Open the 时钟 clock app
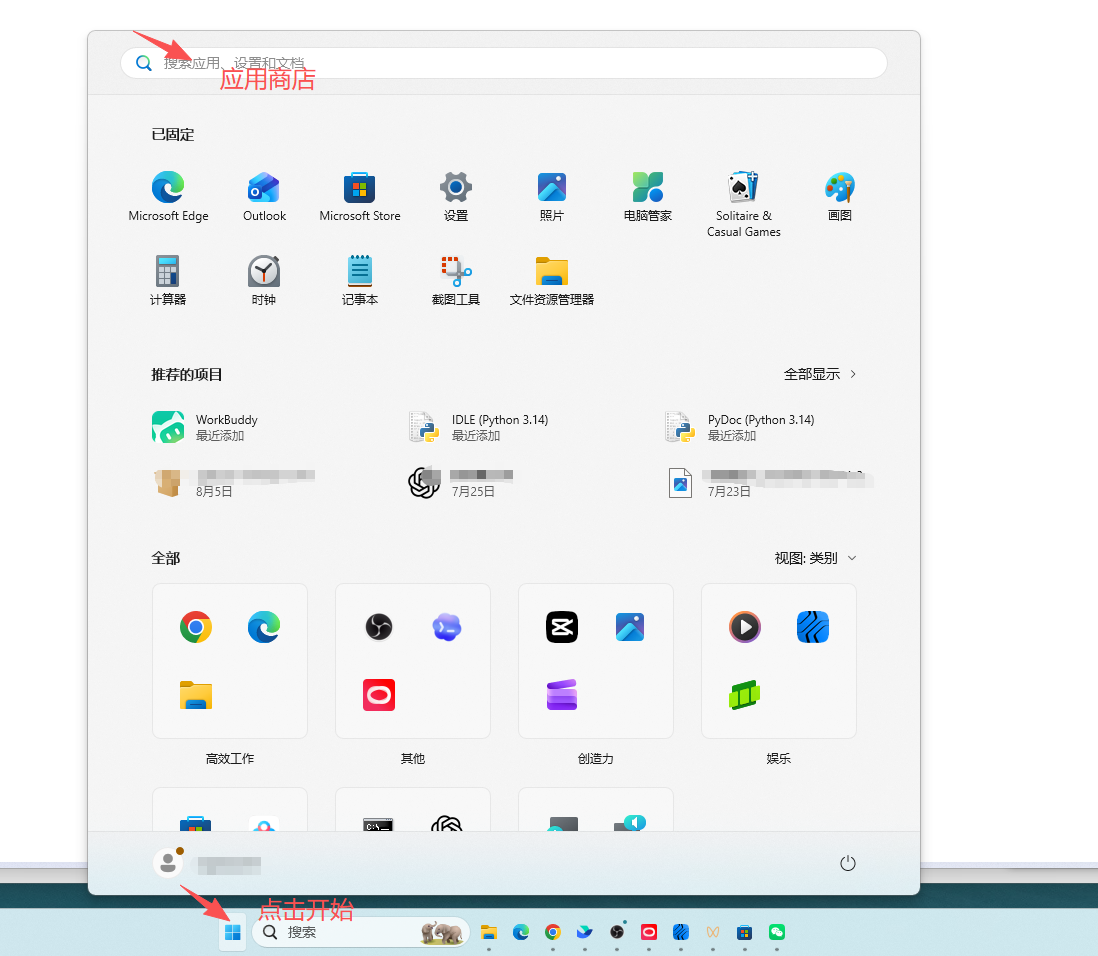This screenshot has width=1098, height=956. 264,281
